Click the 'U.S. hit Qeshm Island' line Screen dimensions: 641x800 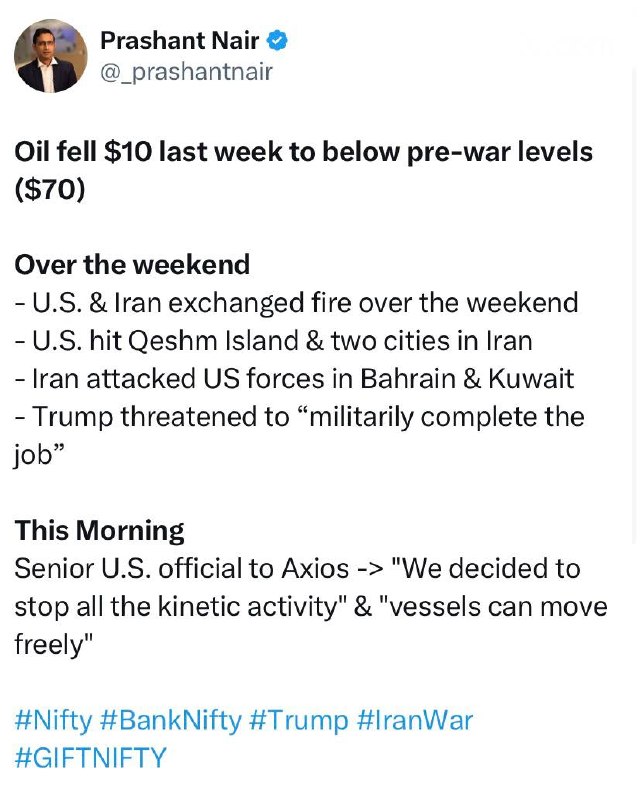(x=274, y=341)
